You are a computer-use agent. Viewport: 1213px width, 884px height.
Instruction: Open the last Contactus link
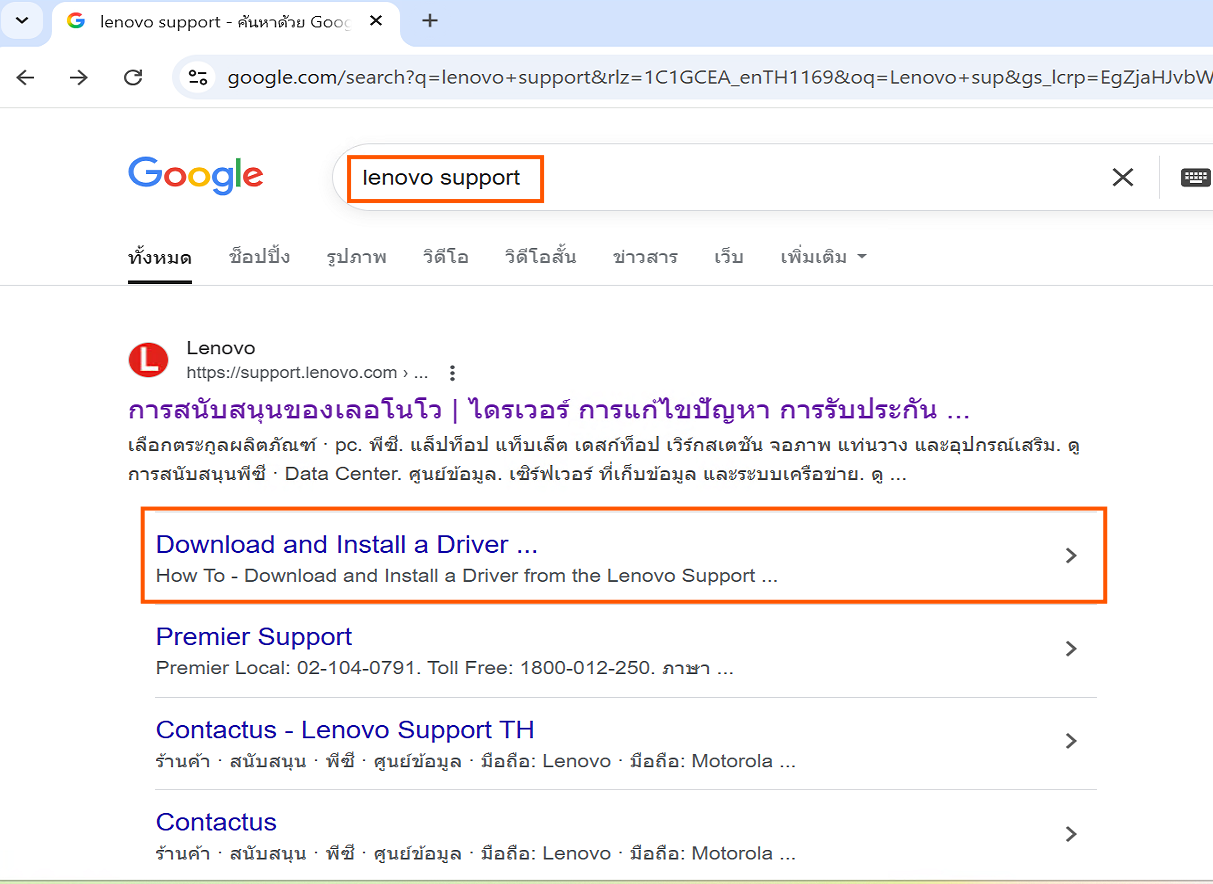[x=216, y=822]
